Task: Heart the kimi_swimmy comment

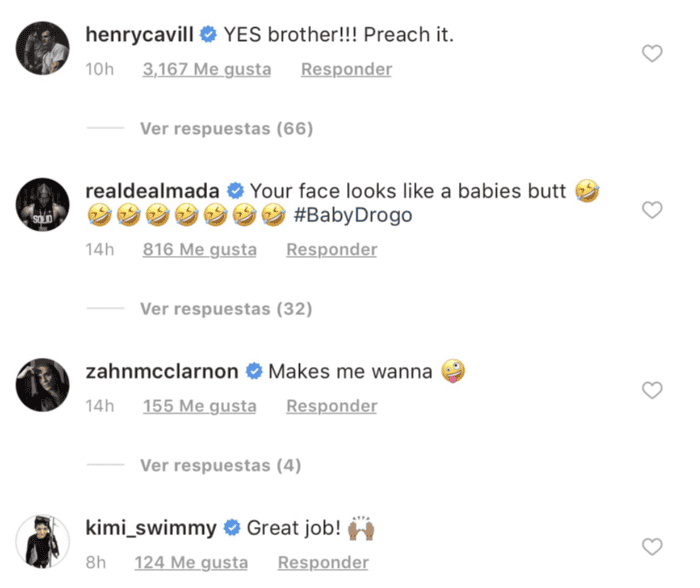Action: click(652, 546)
